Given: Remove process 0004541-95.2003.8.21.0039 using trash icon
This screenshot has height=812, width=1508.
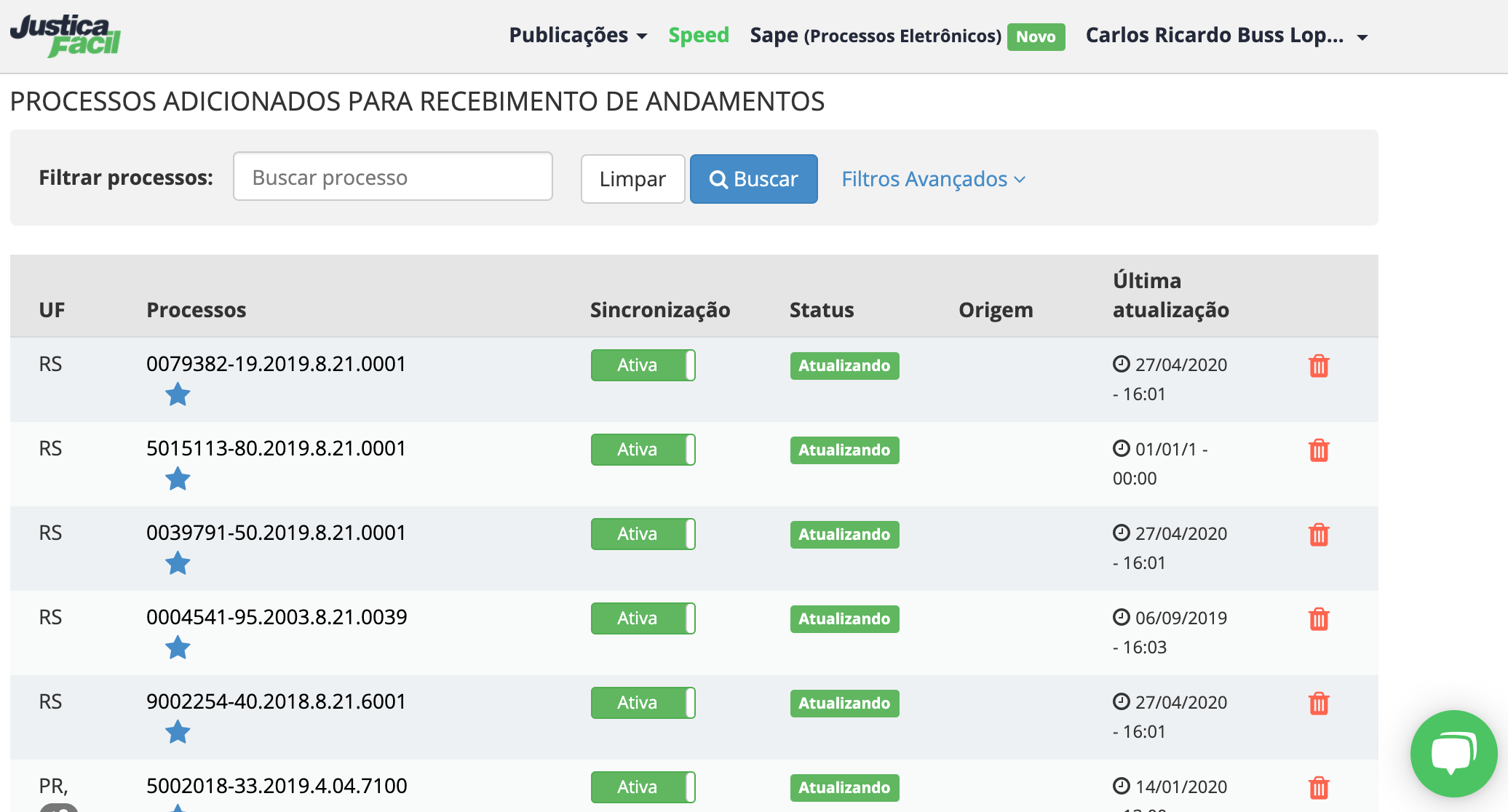Looking at the screenshot, I should click(x=1318, y=619).
